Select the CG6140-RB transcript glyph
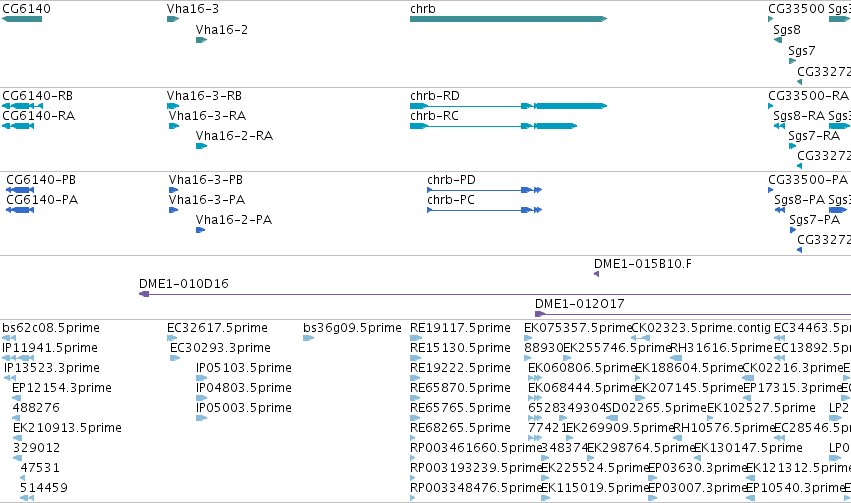This screenshot has height=503, width=851. coord(22,106)
